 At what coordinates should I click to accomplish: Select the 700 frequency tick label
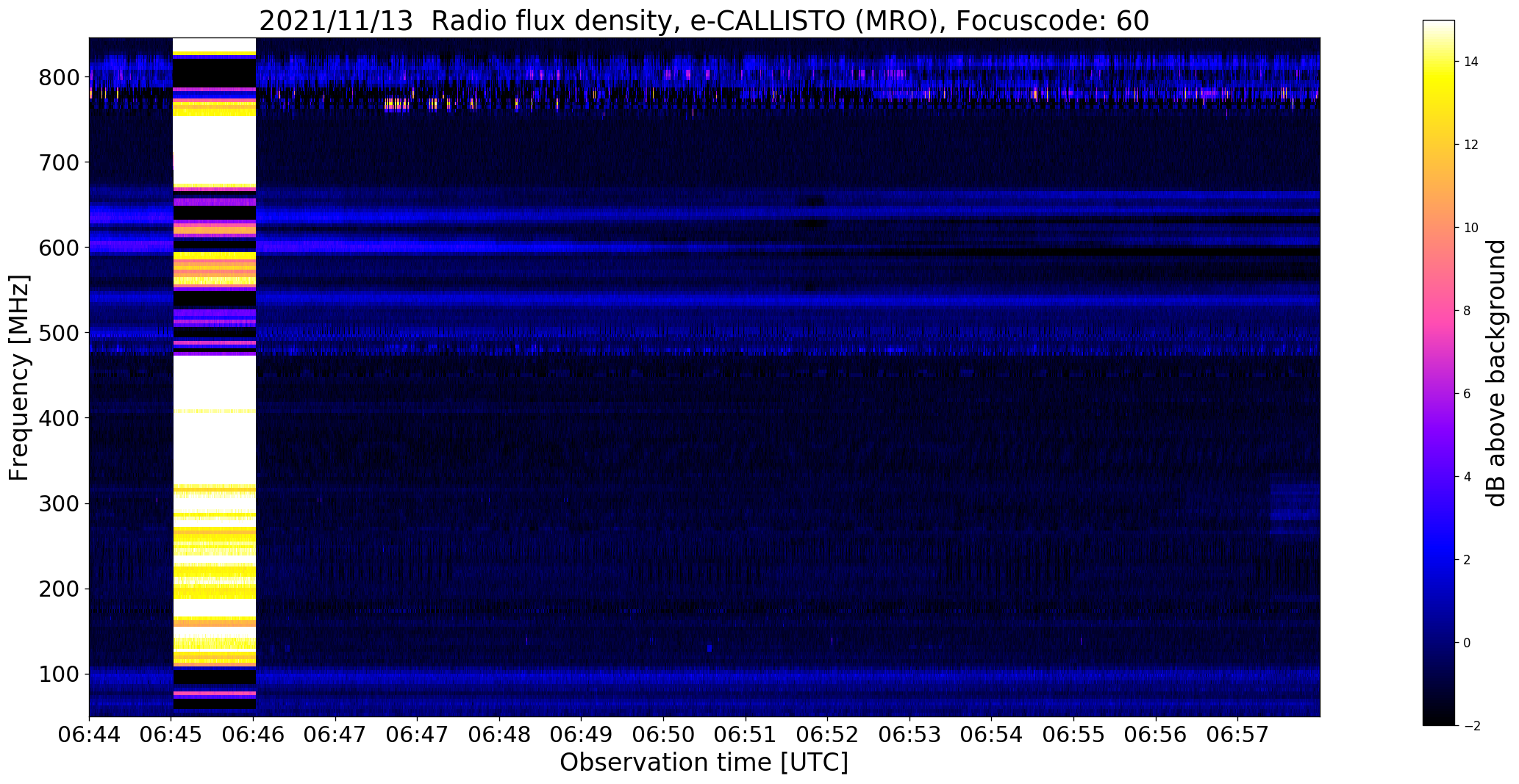tap(59, 162)
